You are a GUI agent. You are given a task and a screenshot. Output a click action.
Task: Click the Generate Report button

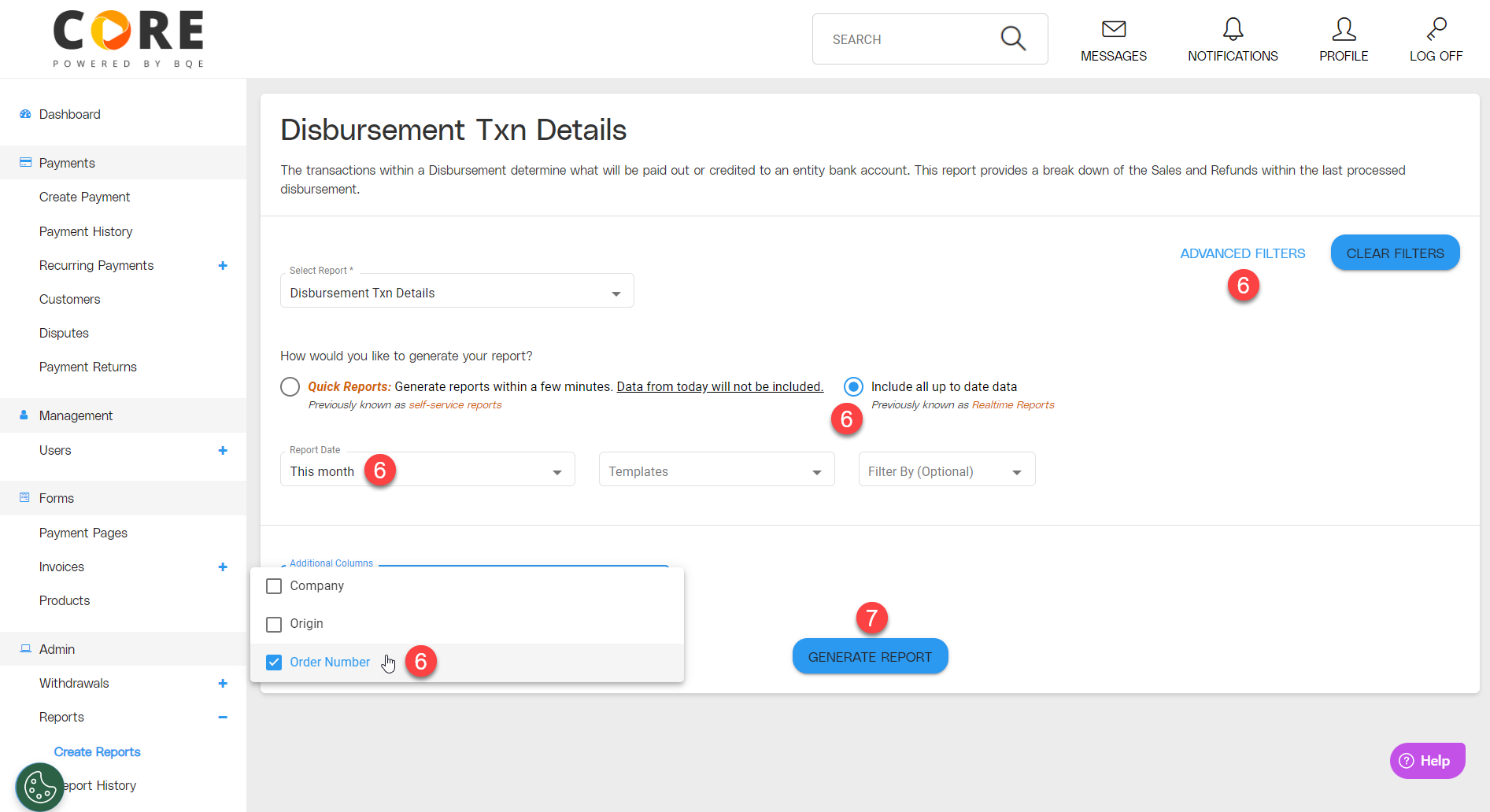pyautogui.click(x=870, y=656)
